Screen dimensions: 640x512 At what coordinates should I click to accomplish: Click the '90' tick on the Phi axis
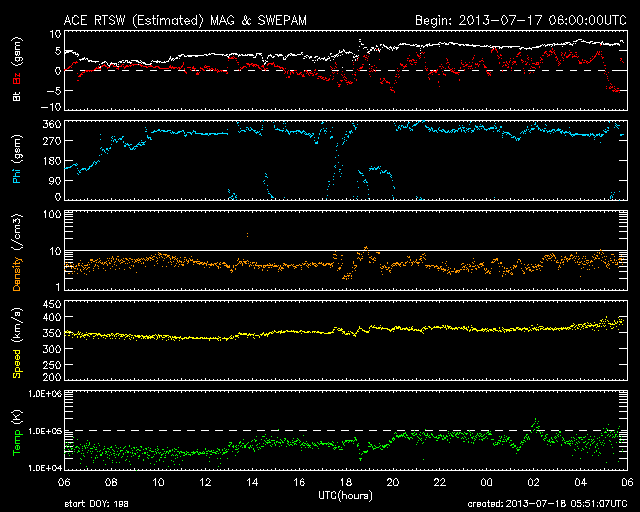pos(55,180)
